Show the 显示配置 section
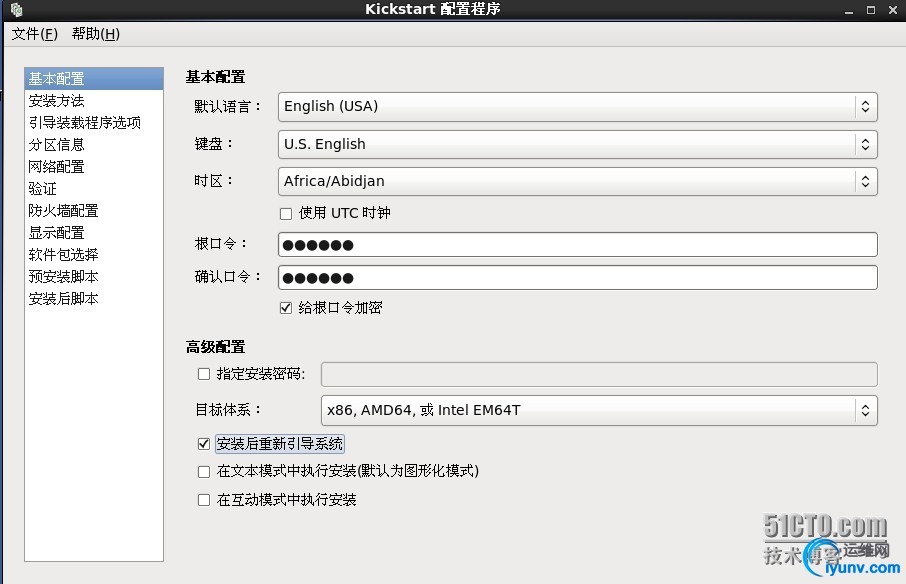This screenshot has height=584, width=906. tap(94, 232)
